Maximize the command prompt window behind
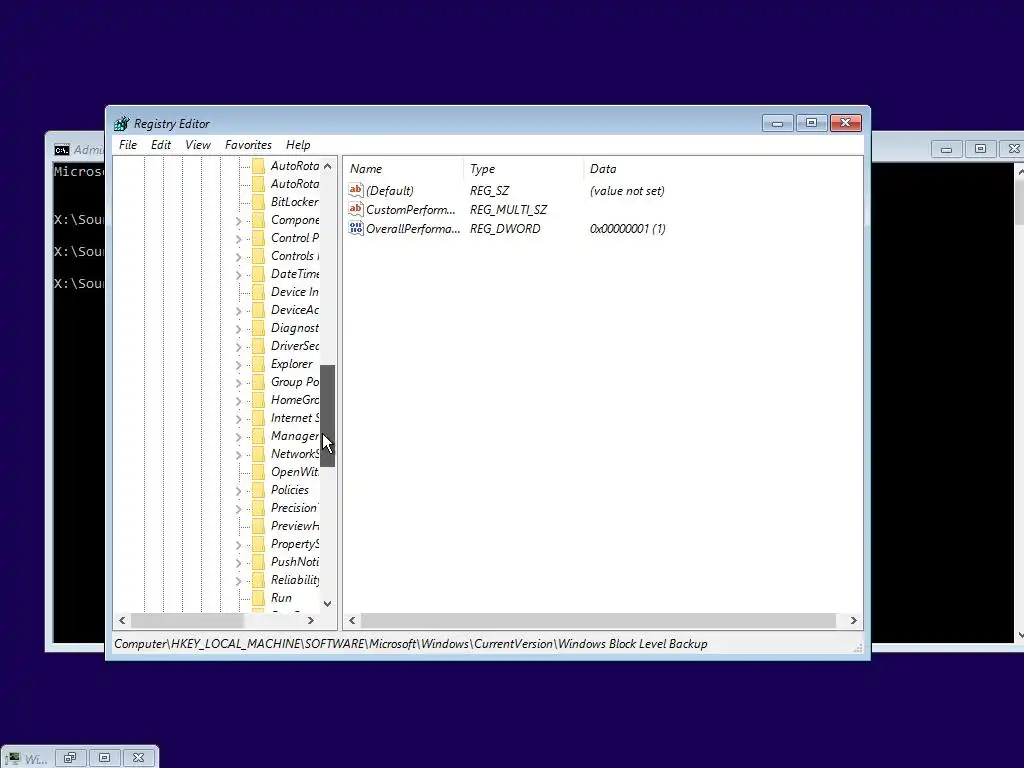Screen dimensions: 1024x768 (980, 149)
